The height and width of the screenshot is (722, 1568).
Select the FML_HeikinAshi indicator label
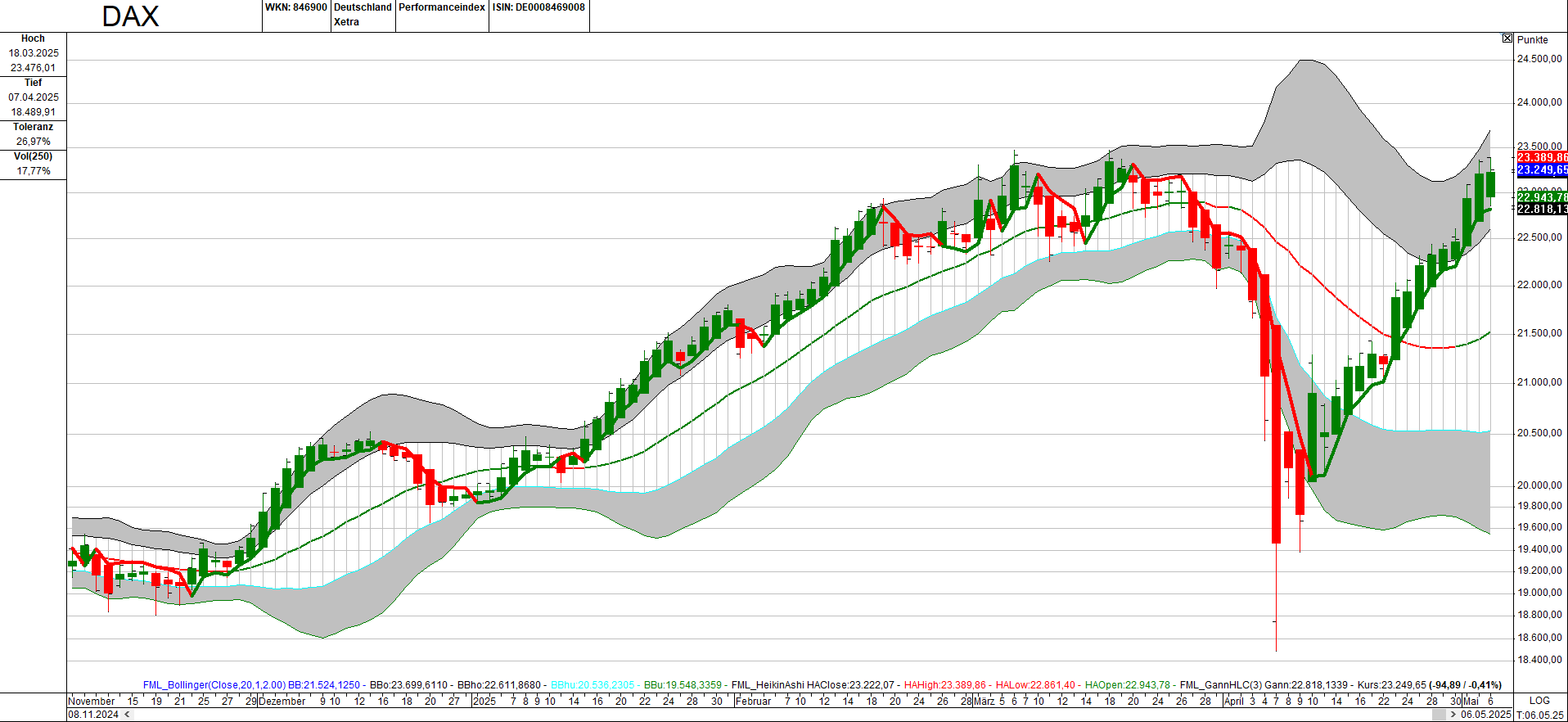pos(768,685)
